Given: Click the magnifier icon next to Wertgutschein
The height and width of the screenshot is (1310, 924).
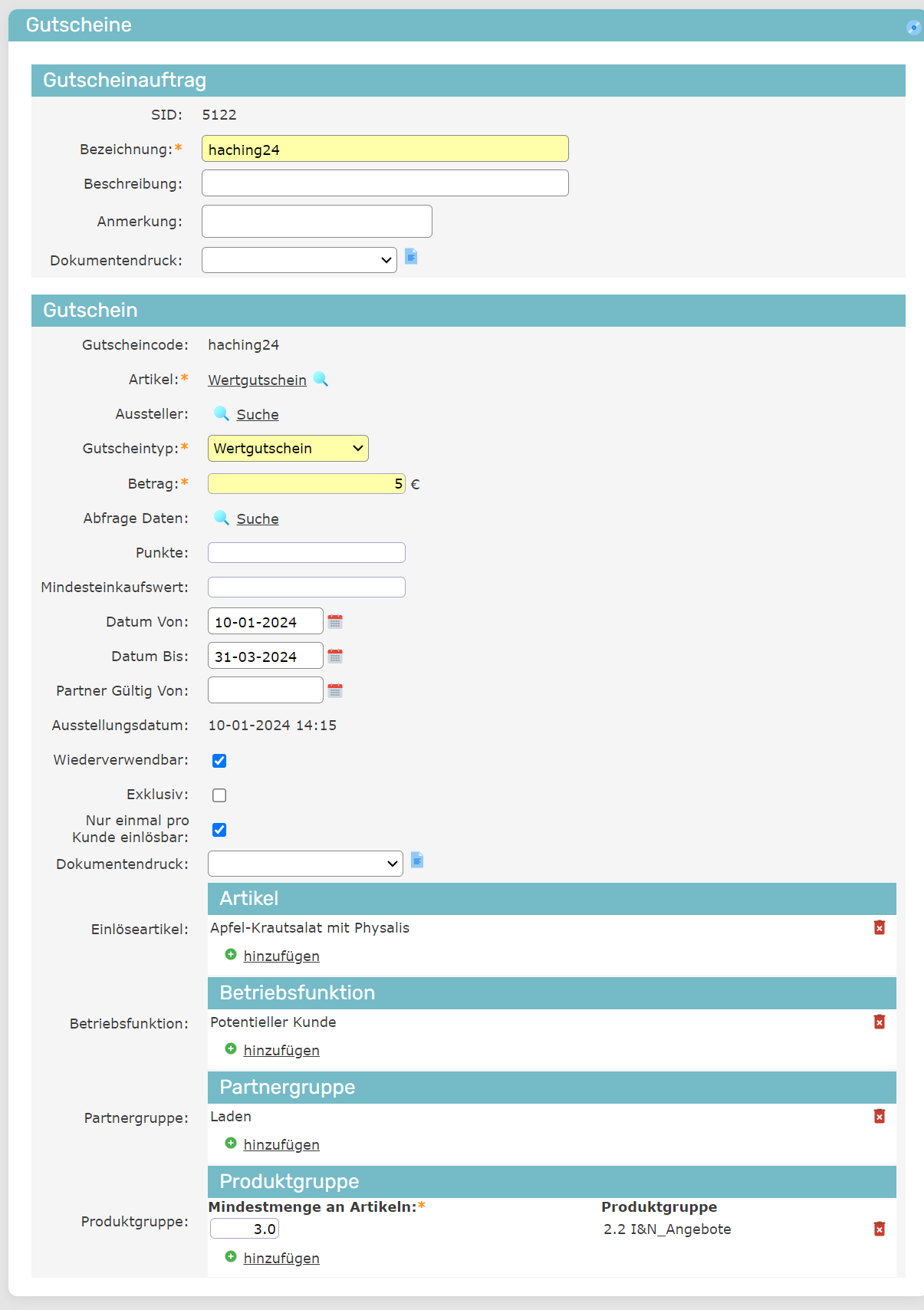Looking at the screenshot, I should 321,380.
